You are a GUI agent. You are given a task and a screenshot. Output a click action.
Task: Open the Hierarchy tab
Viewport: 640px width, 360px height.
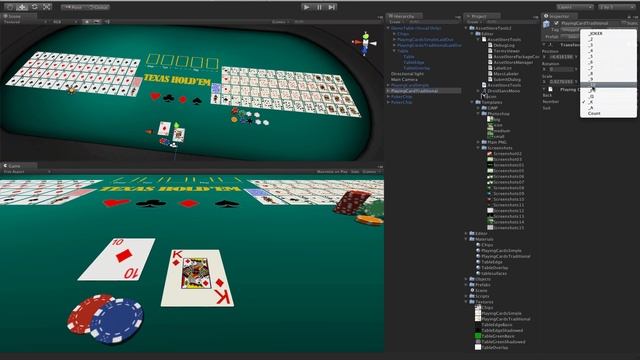click(x=404, y=16)
